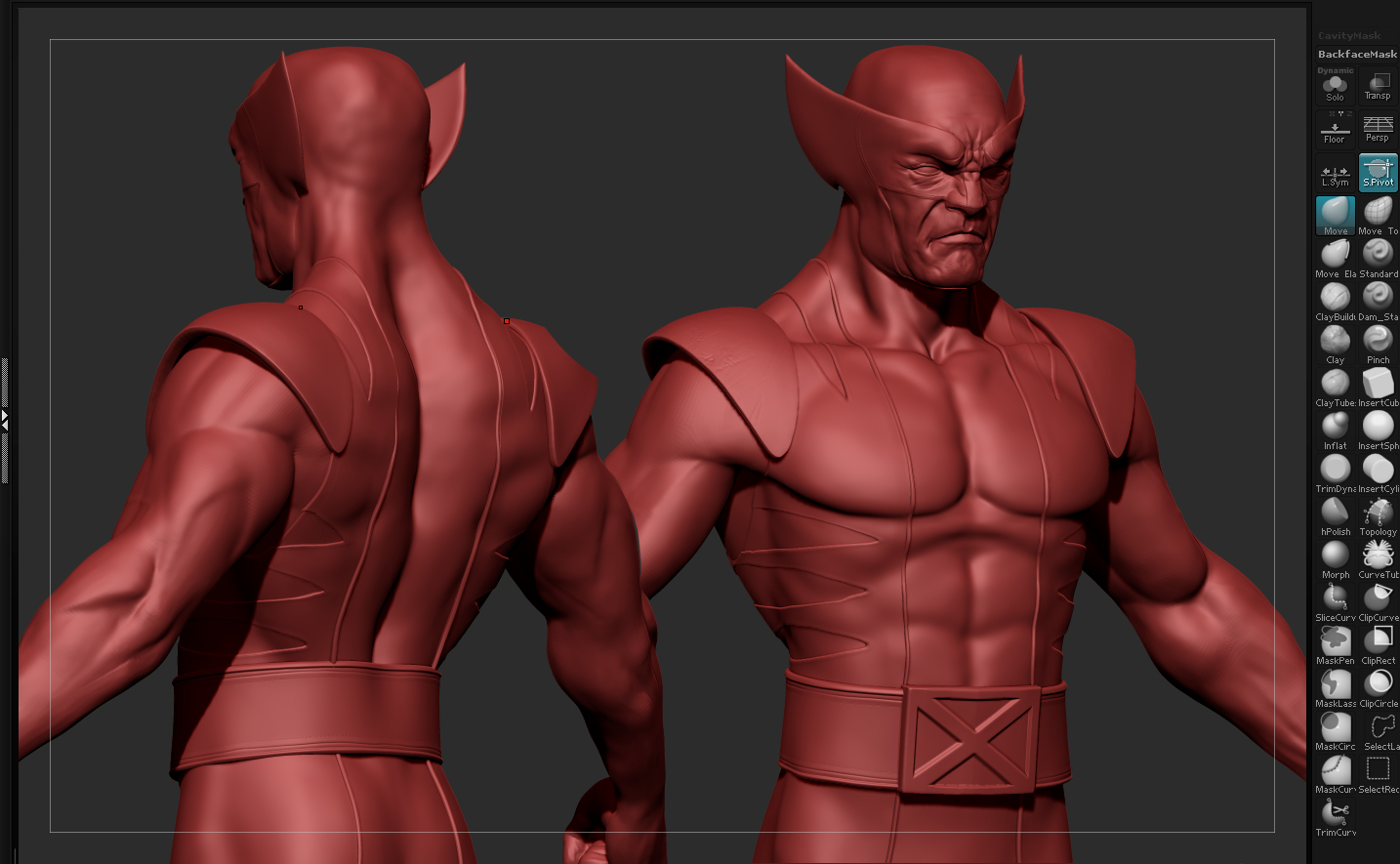Select the CurveTube brush
Viewport: 1400px width, 864px height.
[x=1378, y=559]
